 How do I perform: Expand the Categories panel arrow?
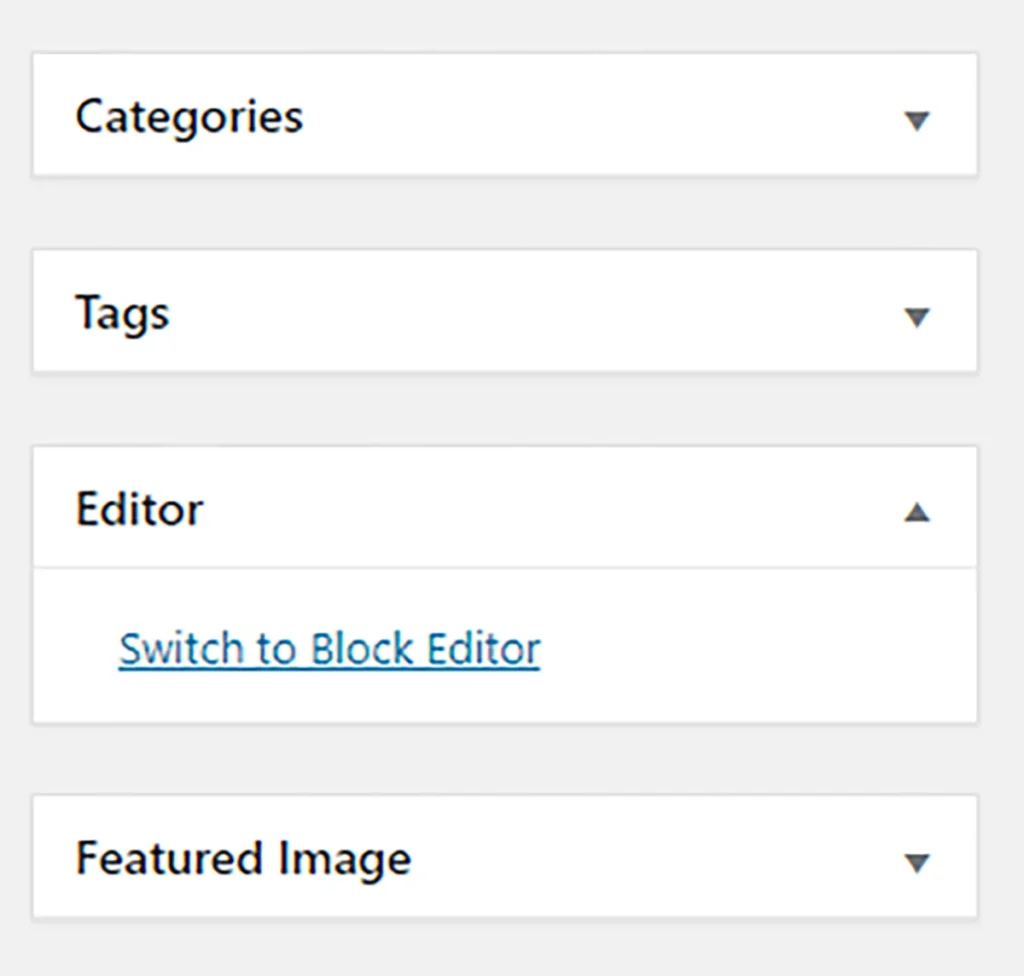click(916, 121)
